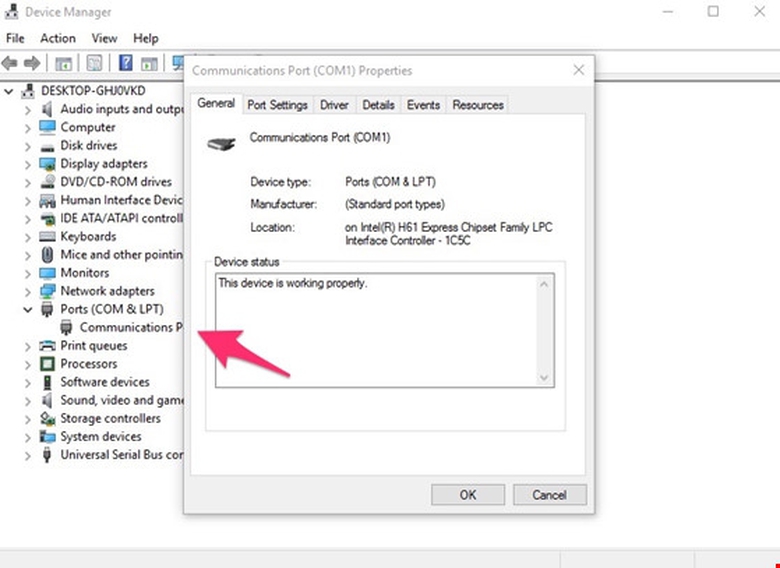
Task: Click the Forward arrow toolbar icon
Action: (32, 63)
